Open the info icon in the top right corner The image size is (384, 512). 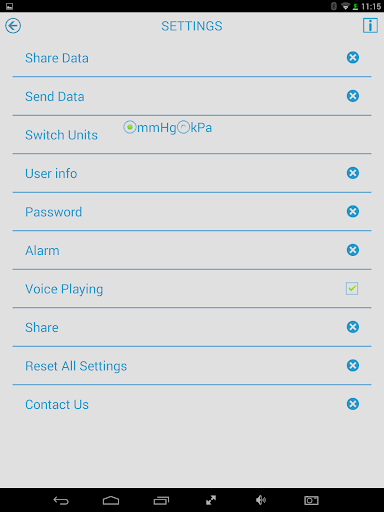tap(370, 26)
